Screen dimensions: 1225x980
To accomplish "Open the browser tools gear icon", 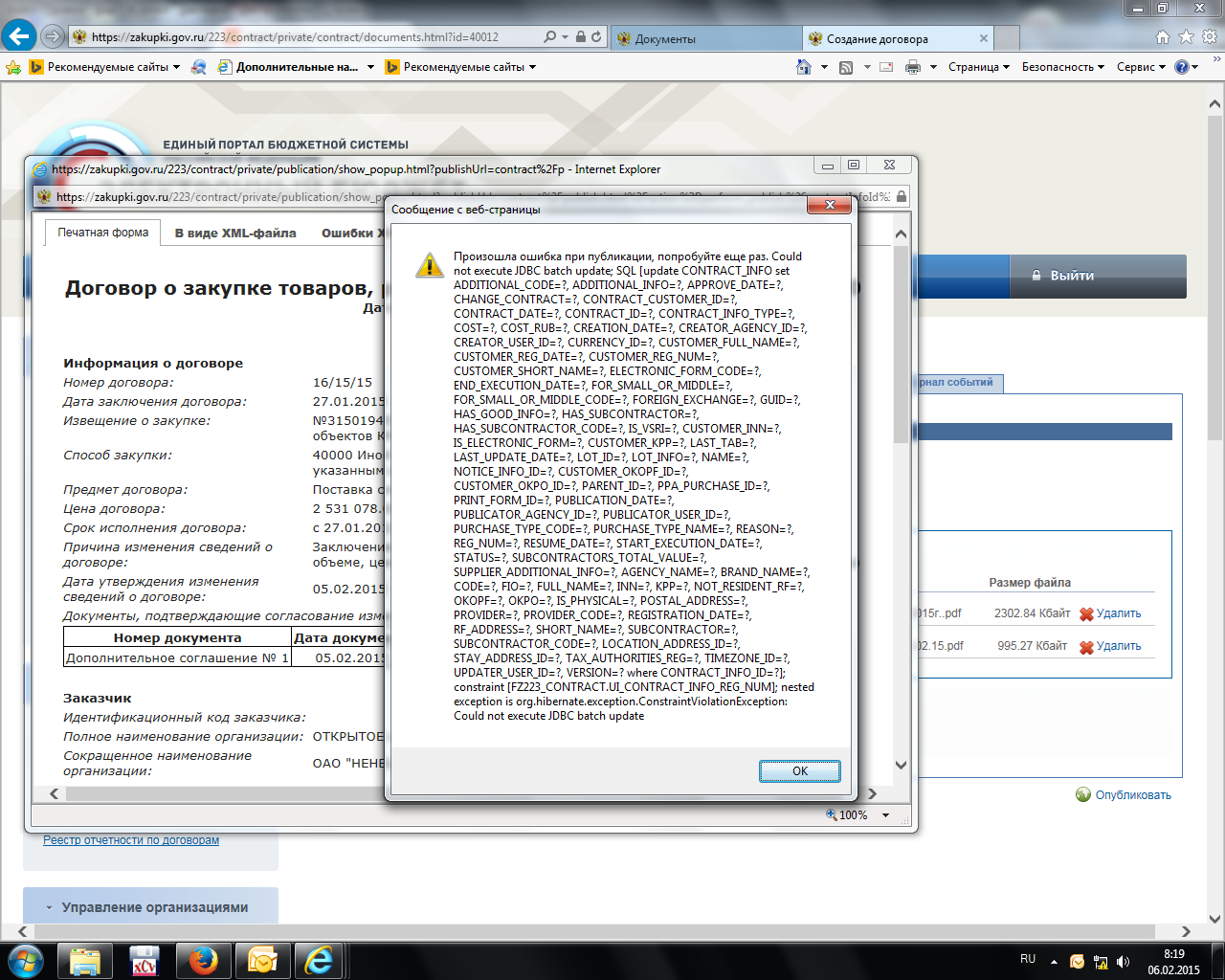I will [x=1210, y=36].
